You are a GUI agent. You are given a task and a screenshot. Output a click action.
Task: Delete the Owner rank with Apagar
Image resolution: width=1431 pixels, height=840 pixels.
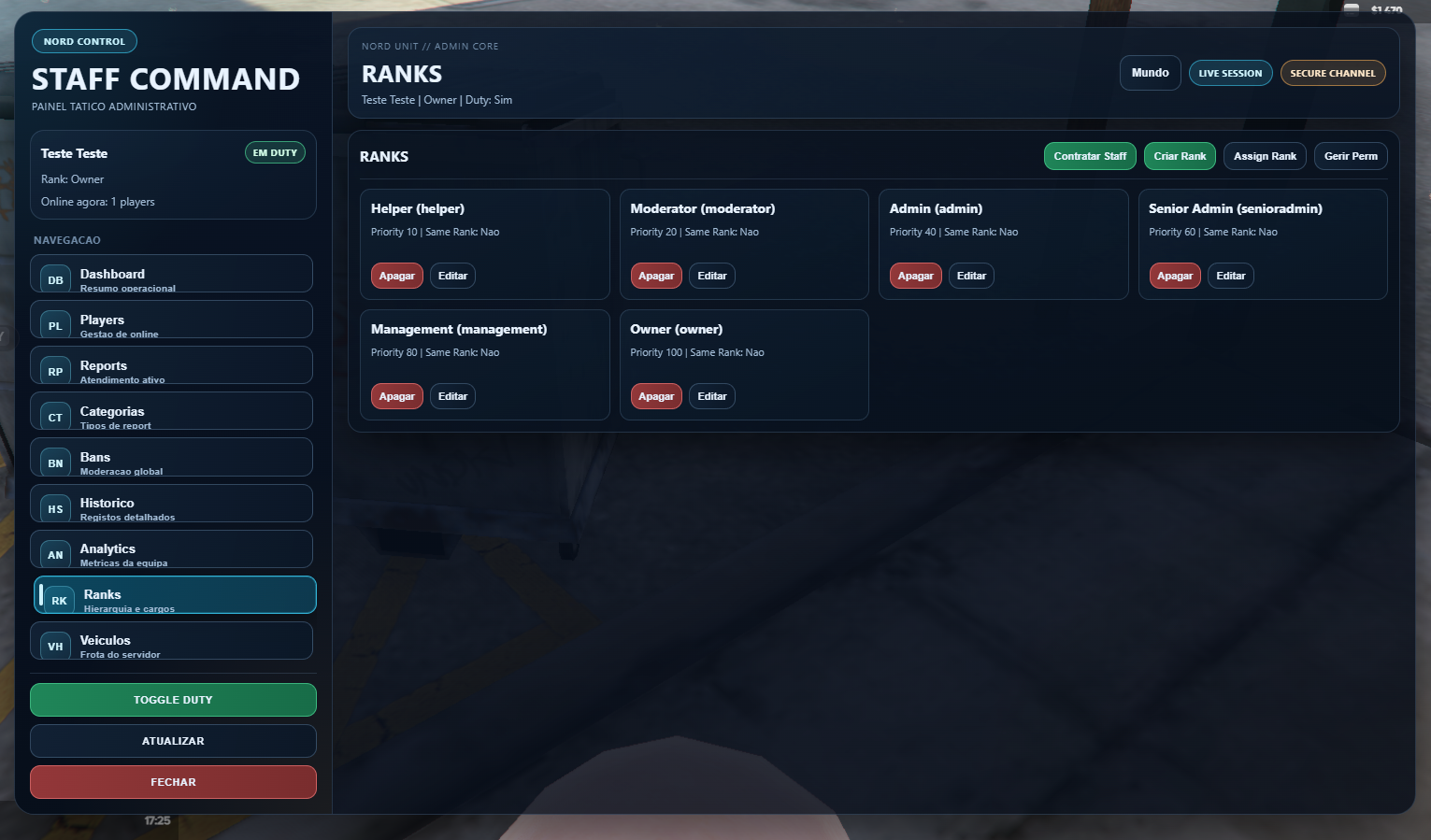(656, 396)
